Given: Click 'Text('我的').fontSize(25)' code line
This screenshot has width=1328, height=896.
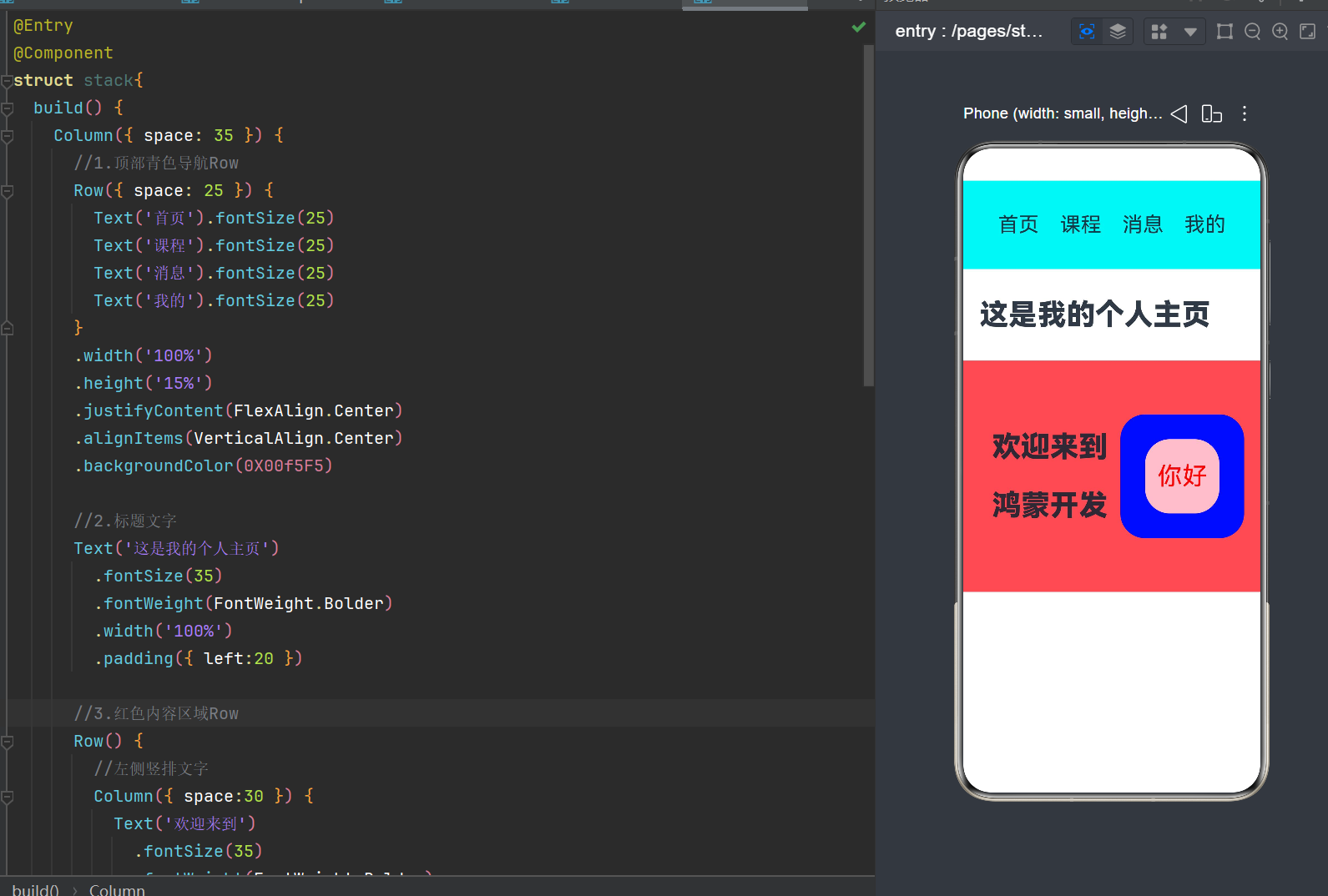Looking at the screenshot, I should (x=214, y=301).
